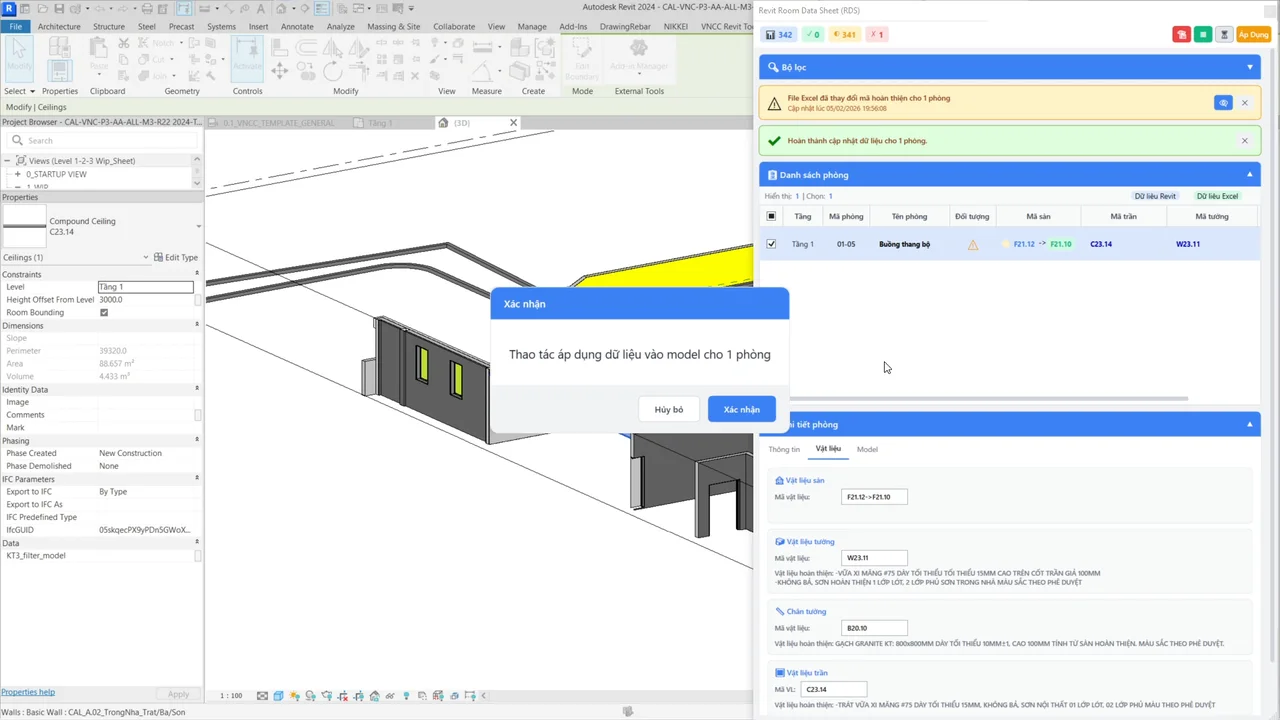Click the sun path icon in view bar
Viewport: 1280px width, 720px height.
coord(295,696)
